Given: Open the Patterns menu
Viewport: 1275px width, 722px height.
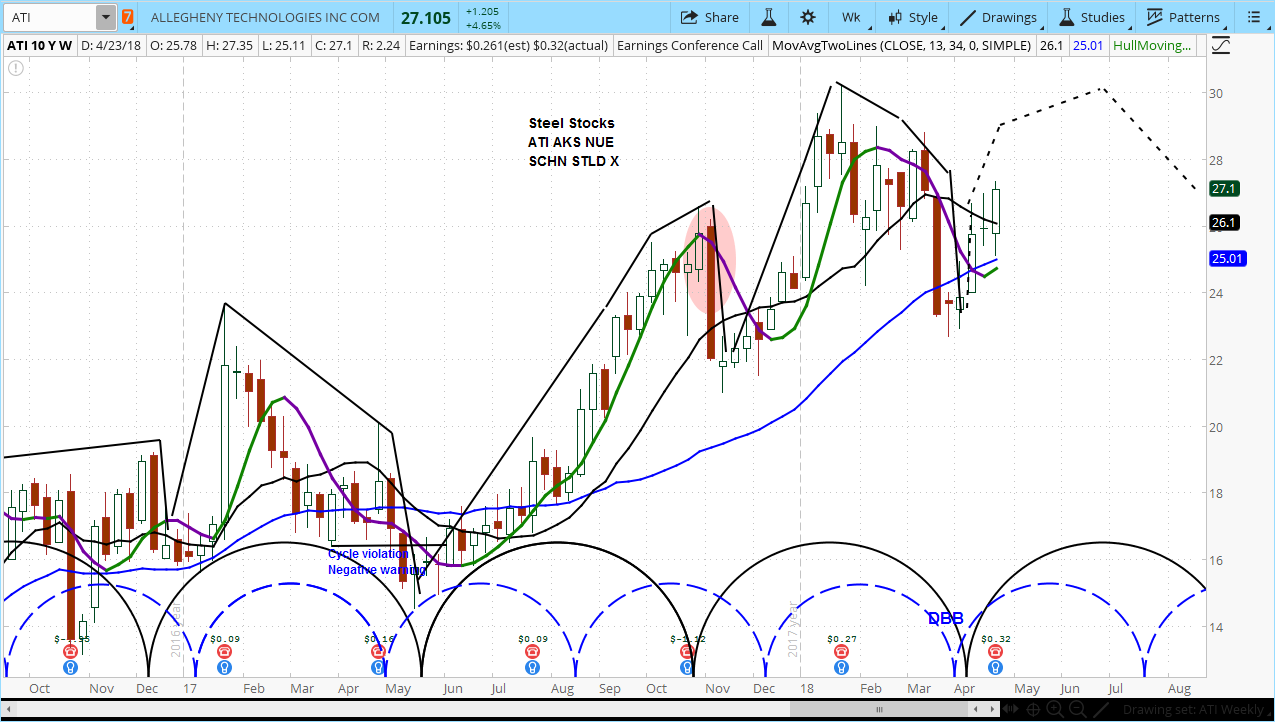Looking at the screenshot, I should point(1184,17).
